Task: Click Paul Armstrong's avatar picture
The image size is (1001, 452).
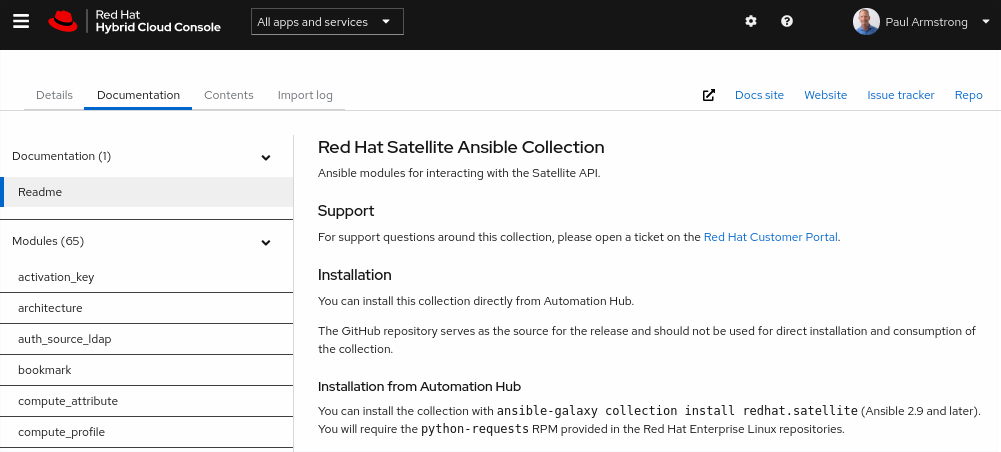Action: pos(867,21)
